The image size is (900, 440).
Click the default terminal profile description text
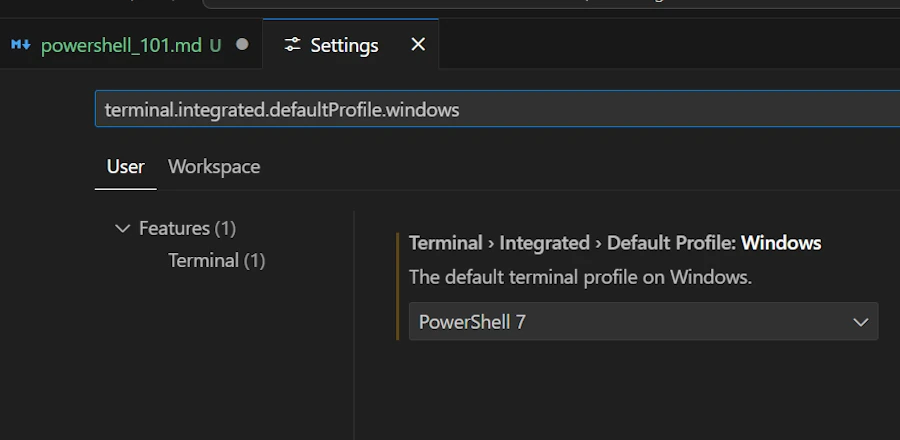point(580,277)
